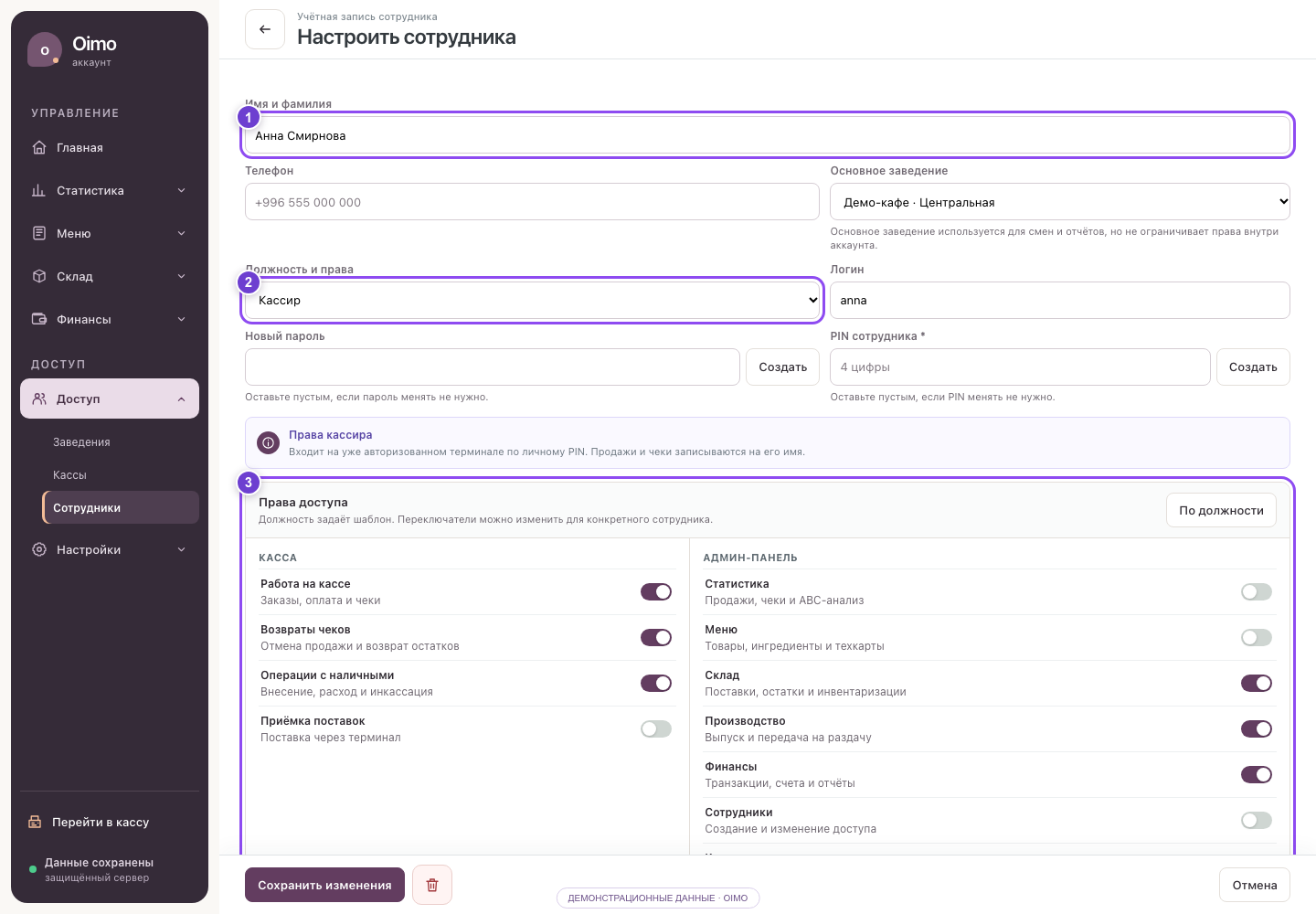
Task: Select Сотрудники in the sidebar
Action: [121, 507]
